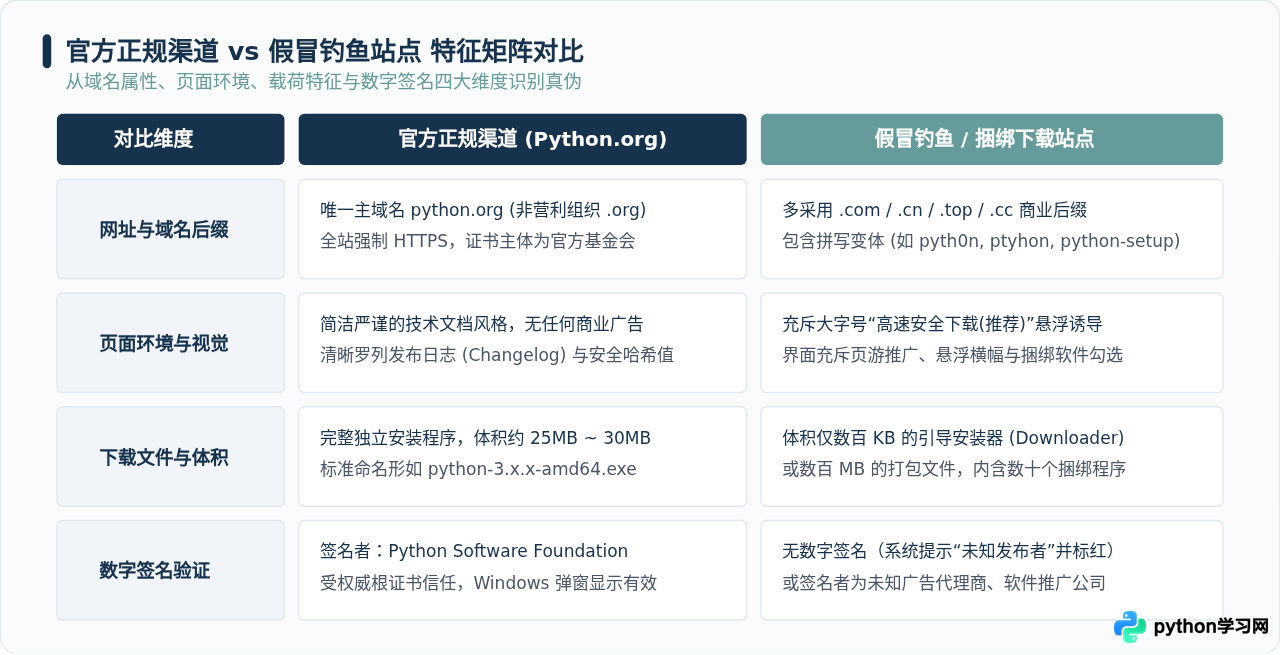Click text "唯一主域名 python.org (非营利组织 .org)"

pyautogui.click(x=483, y=210)
